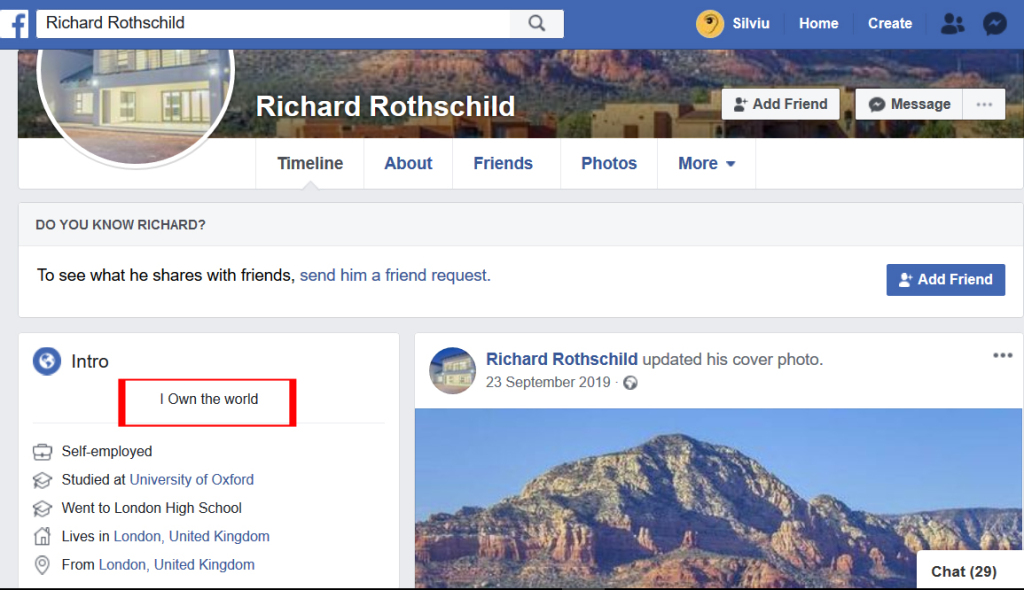Open the Photos tab
Image resolution: width=1024 pixels, height=590 pixels.
click(609, 163)
